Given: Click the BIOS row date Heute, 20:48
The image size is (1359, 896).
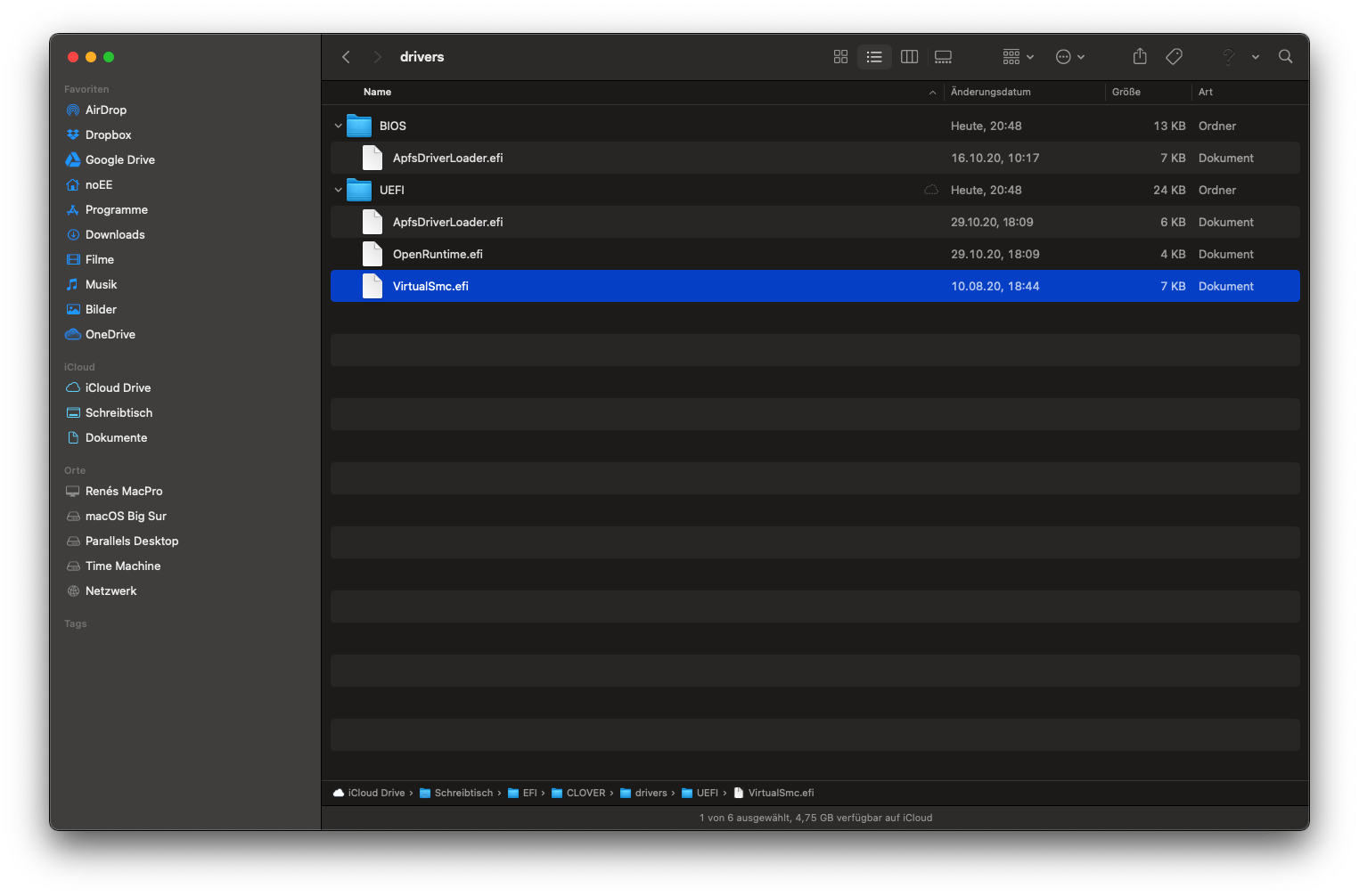Looking at the screenshot, I should pyautogui.click(x=986, y=126).
